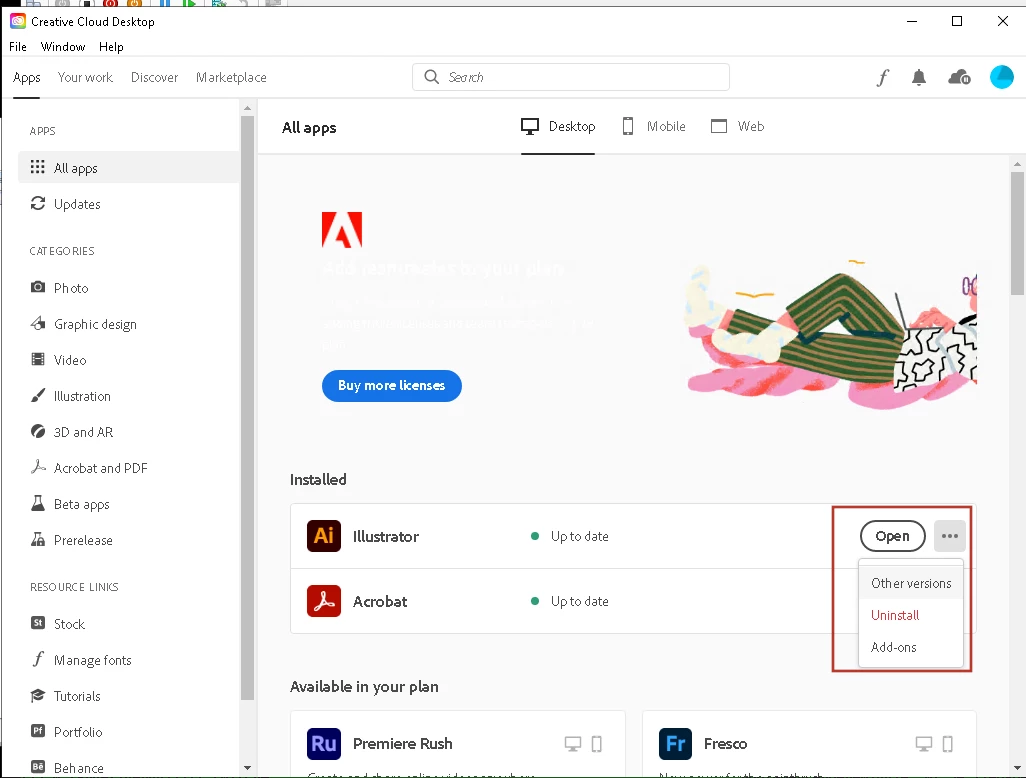Click the Creative Cloud title bar icon

(x=18, y=21)
